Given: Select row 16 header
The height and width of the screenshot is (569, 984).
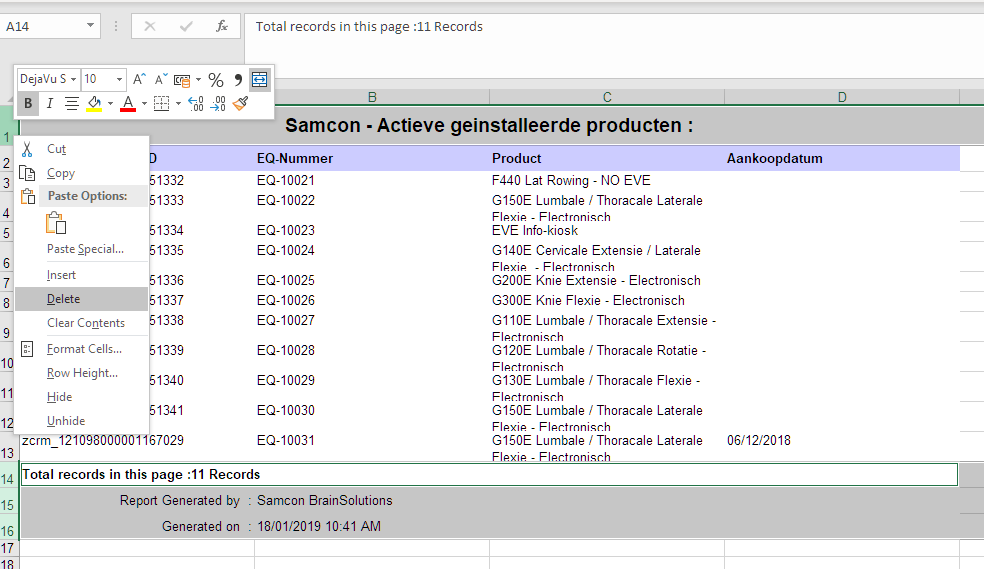Looking at the screenshot, I should click(8, 527).
